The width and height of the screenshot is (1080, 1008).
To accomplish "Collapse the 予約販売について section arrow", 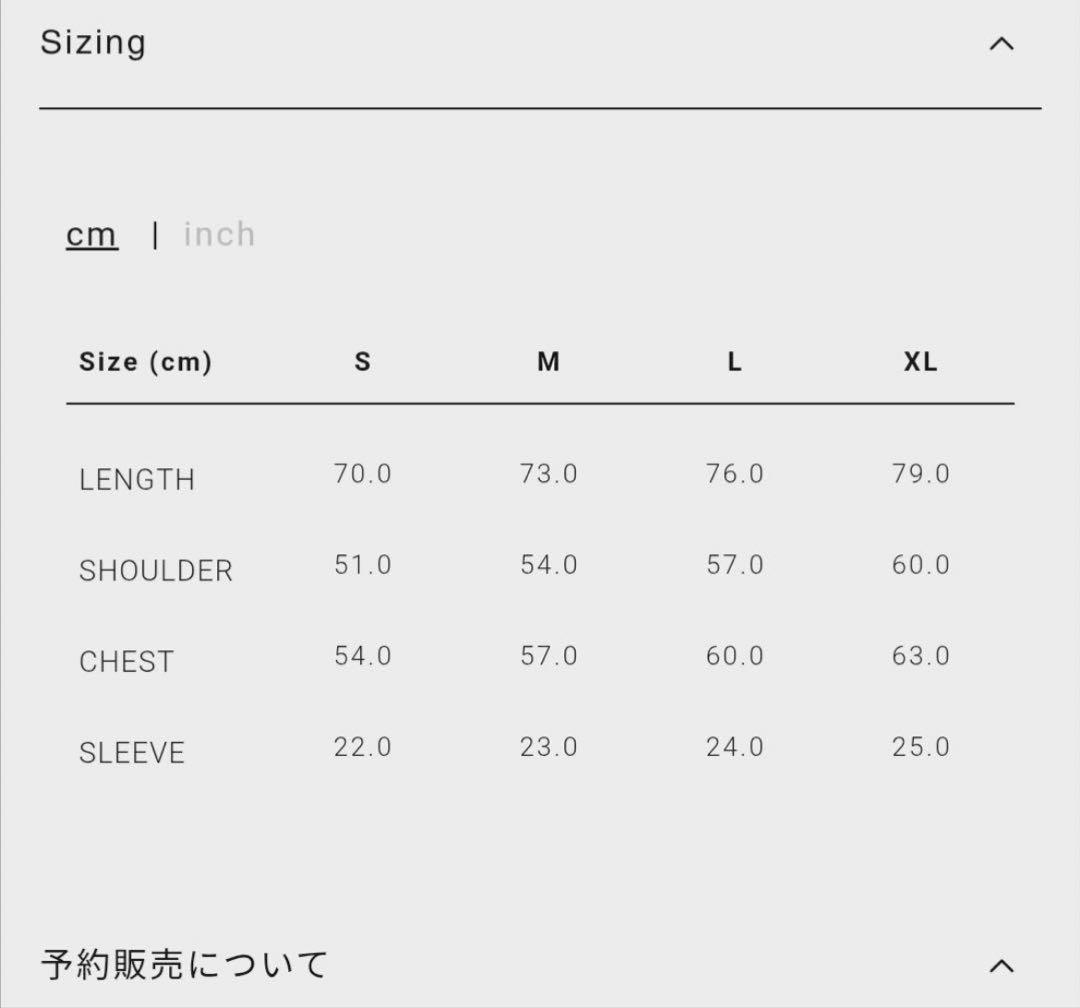I will [x=1001, y=965].
